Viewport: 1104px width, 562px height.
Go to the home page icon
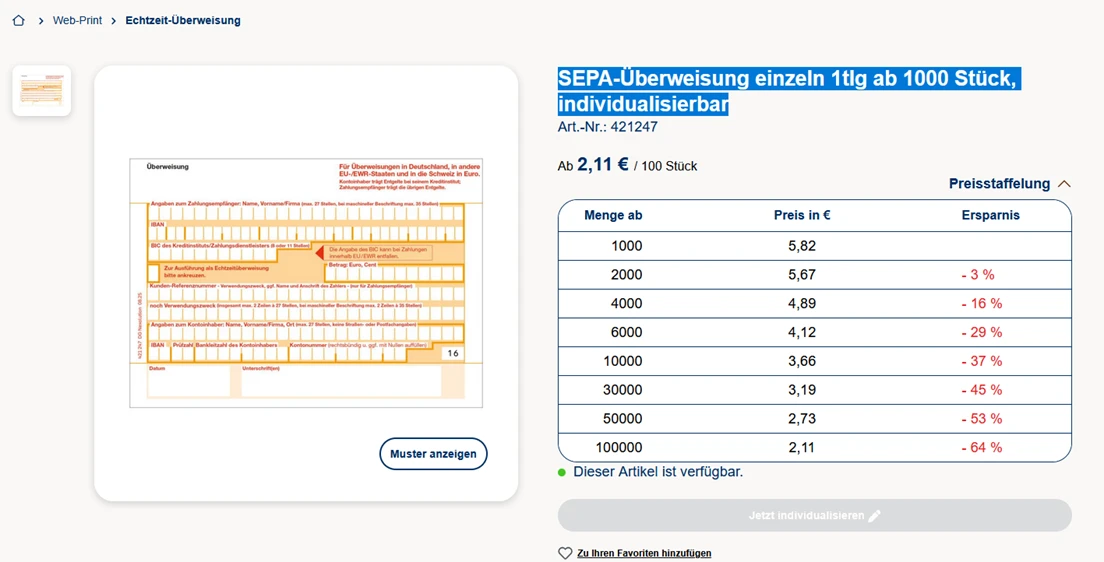click(18, 20)
